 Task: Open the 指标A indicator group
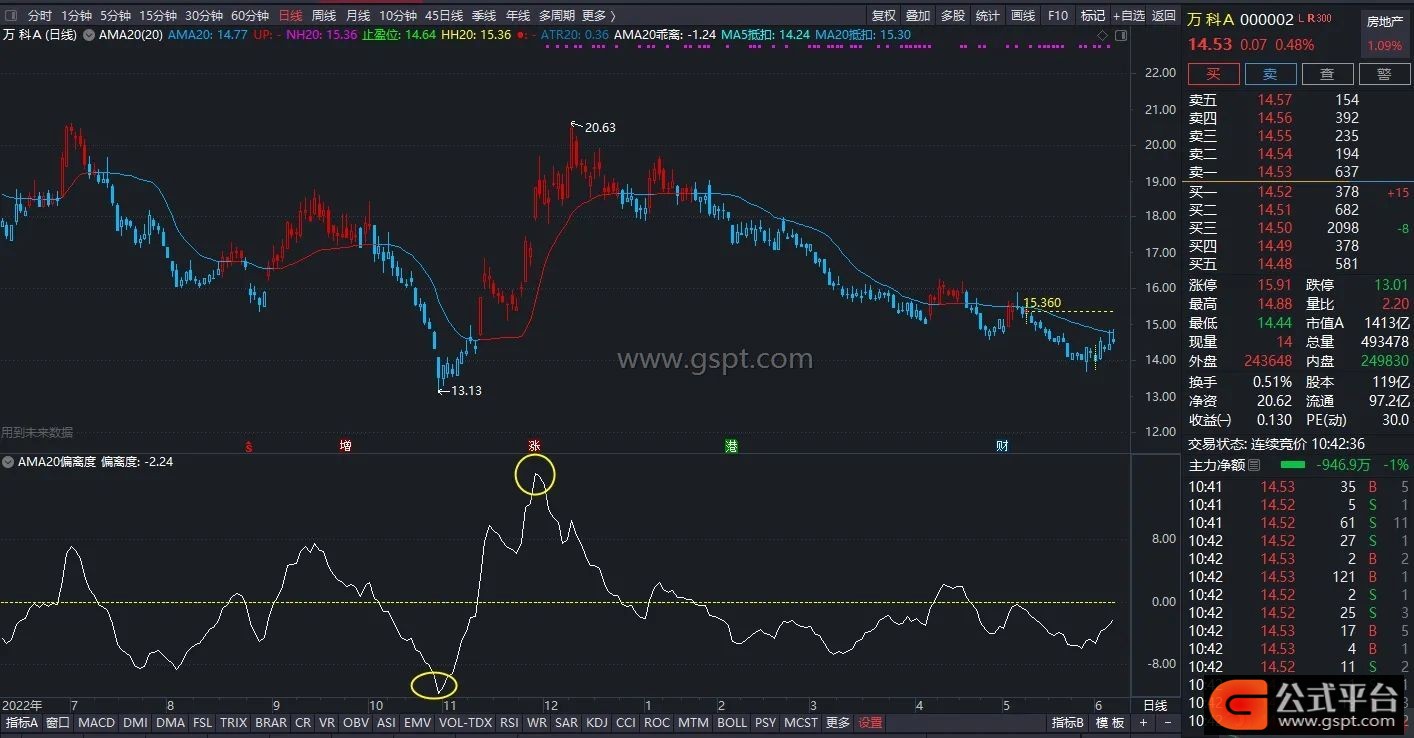coord(22,722)
